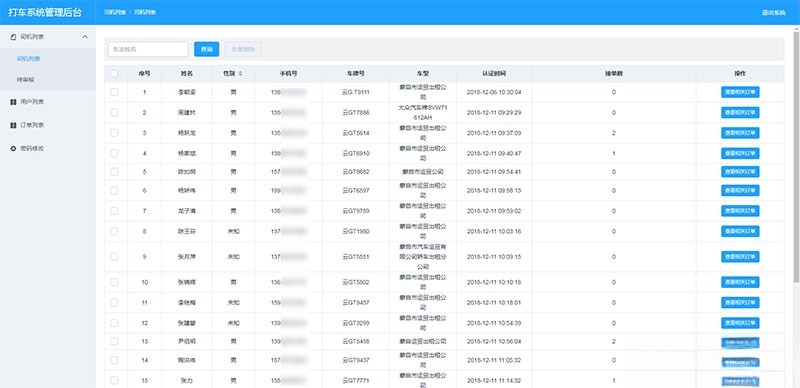The height and width of the screenshot is (388, 800).
Task: Select the checkbox for plate 云GT6910
Action: [114, 153]
